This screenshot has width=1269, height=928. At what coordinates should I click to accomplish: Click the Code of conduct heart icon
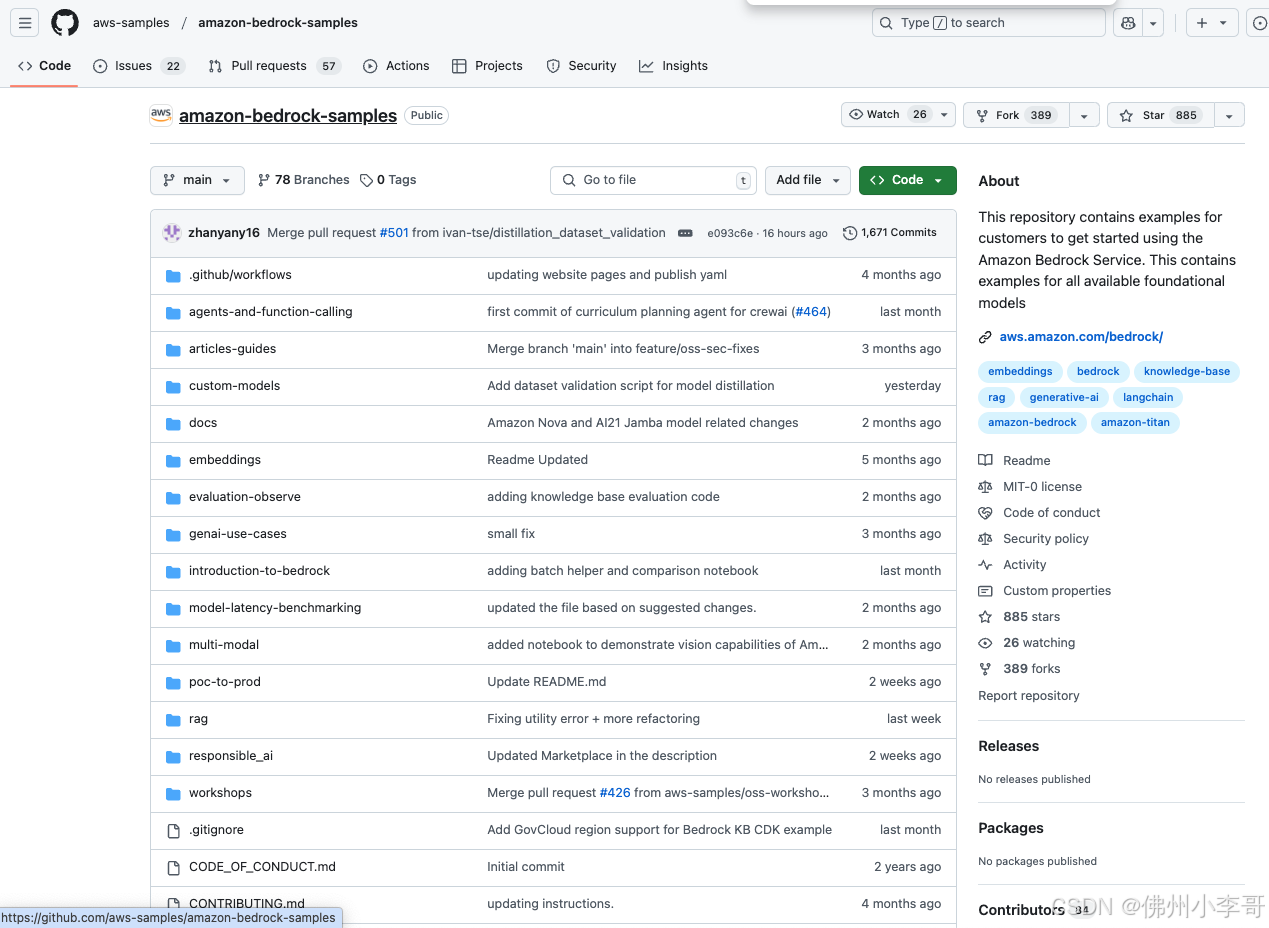click(985, 513)
